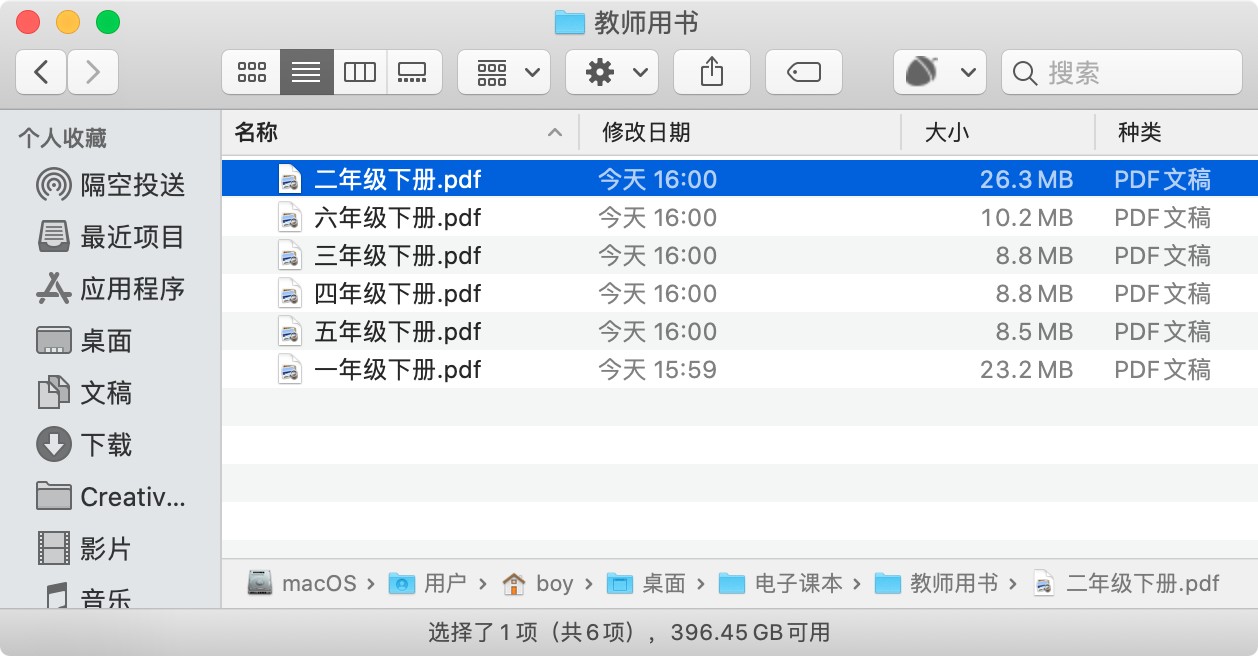This screenshot has width=1258, height=656.
Task: Click the back navigation arrow
Action: point(41,72)
